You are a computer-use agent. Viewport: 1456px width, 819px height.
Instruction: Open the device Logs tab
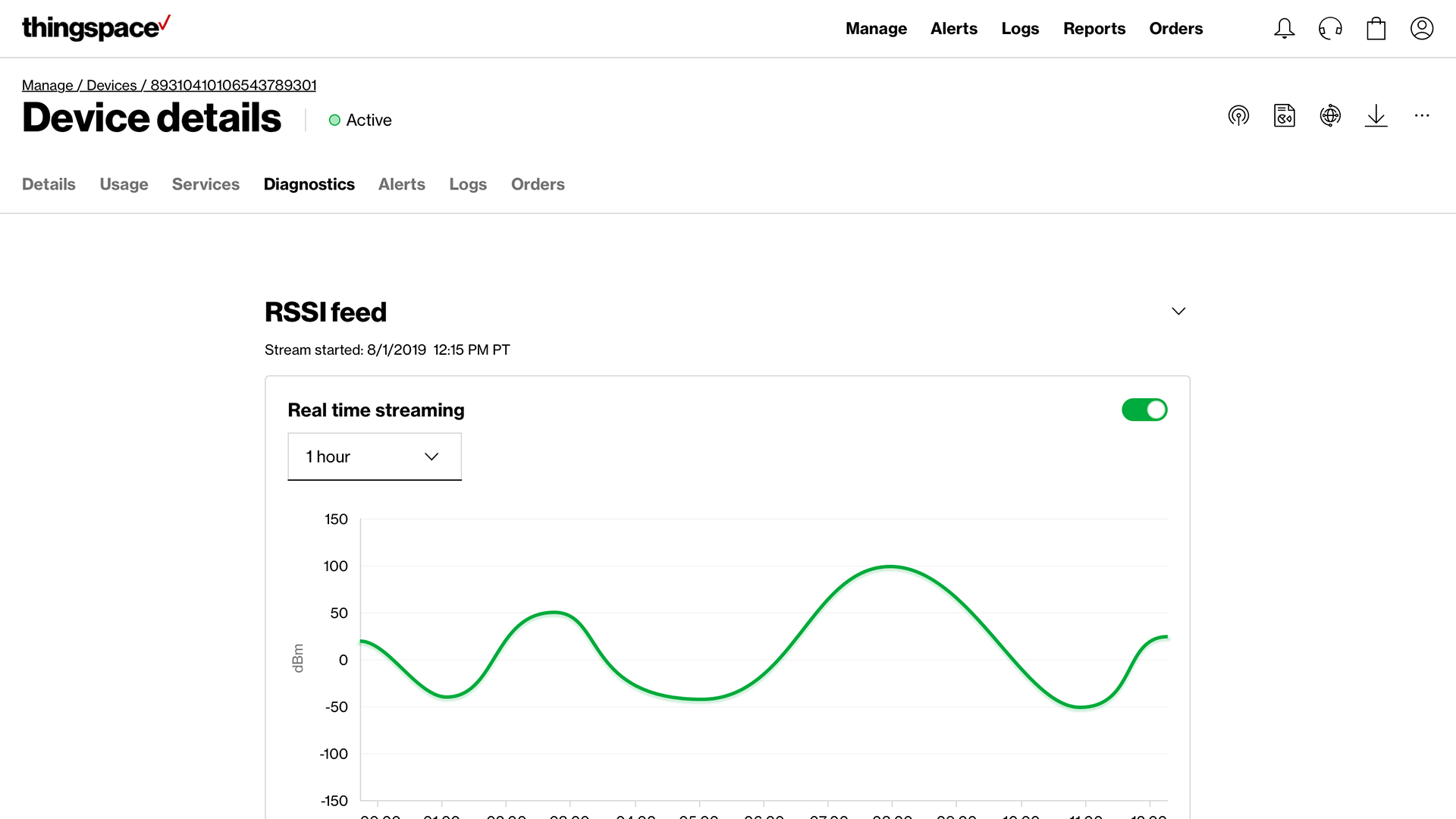tap(467, 184)
